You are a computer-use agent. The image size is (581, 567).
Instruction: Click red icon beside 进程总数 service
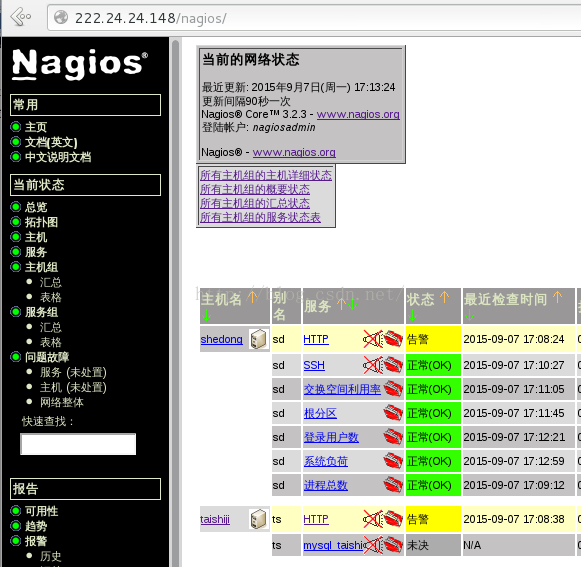[x=394, y=485]
